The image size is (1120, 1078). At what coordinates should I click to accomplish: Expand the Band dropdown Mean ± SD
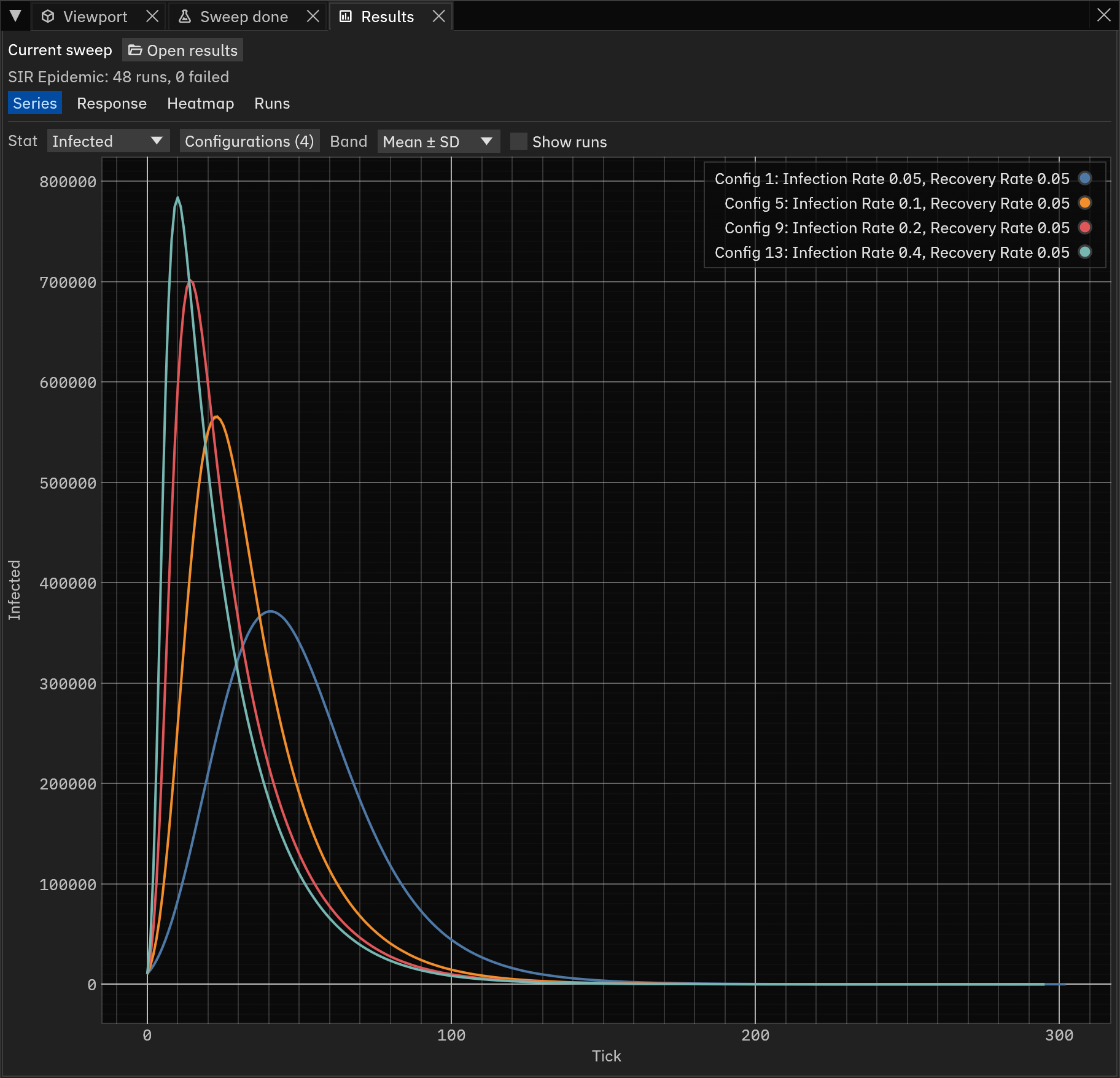438,141
